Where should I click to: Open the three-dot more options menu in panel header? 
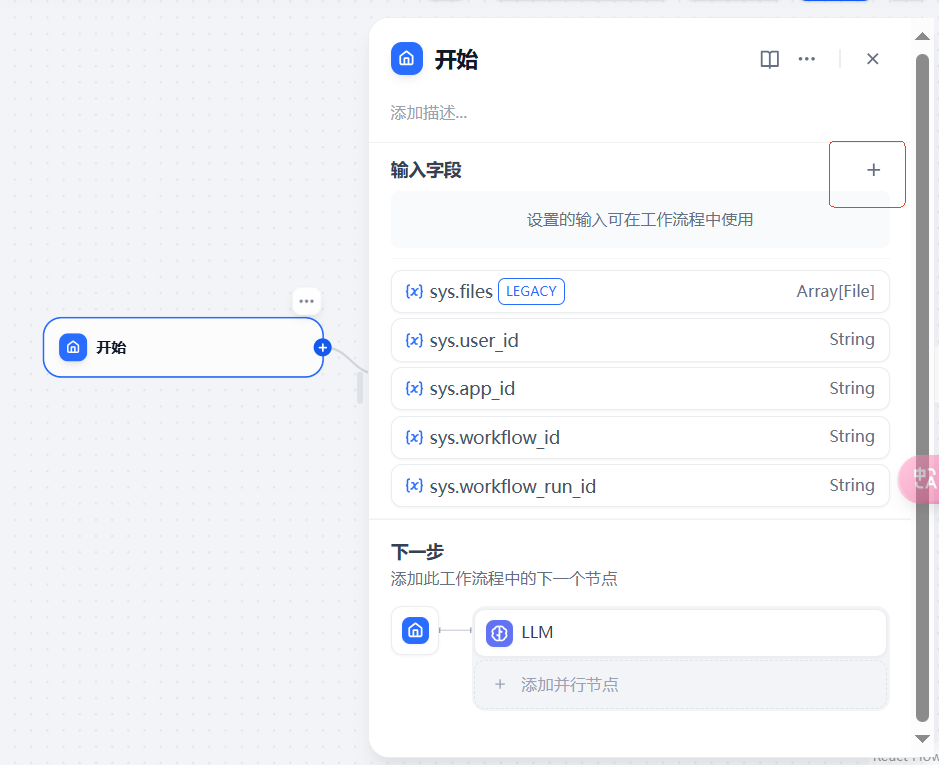pyautogui.click(x=806, y=59)
